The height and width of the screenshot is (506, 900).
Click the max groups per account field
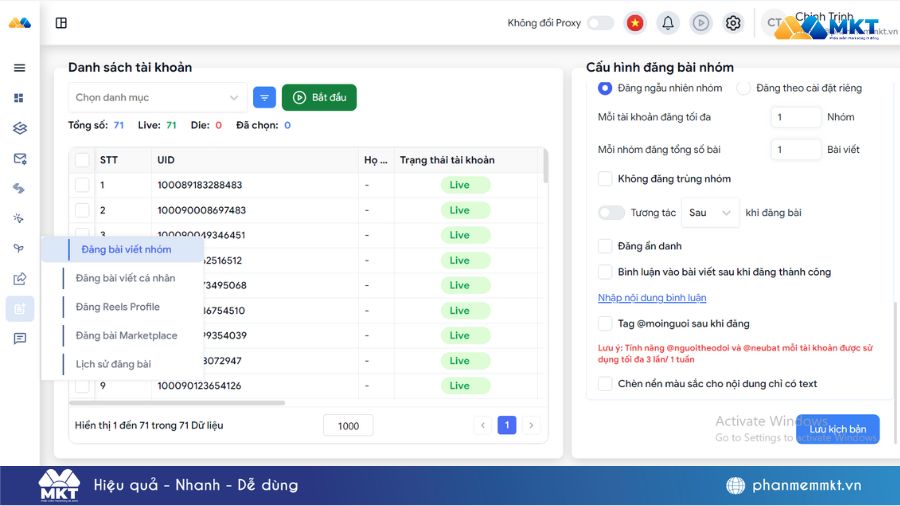point(796,117)
